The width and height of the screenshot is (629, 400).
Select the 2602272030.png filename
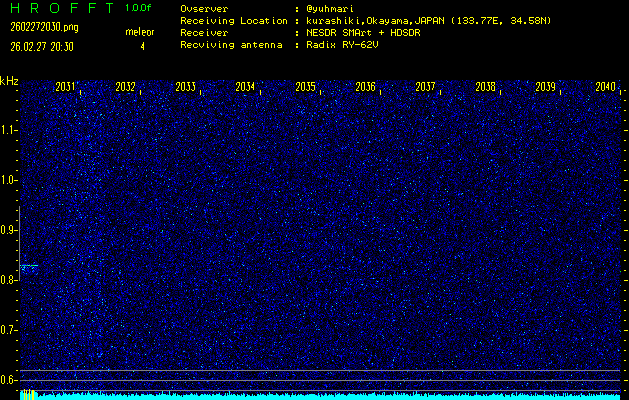pos(43,27)
